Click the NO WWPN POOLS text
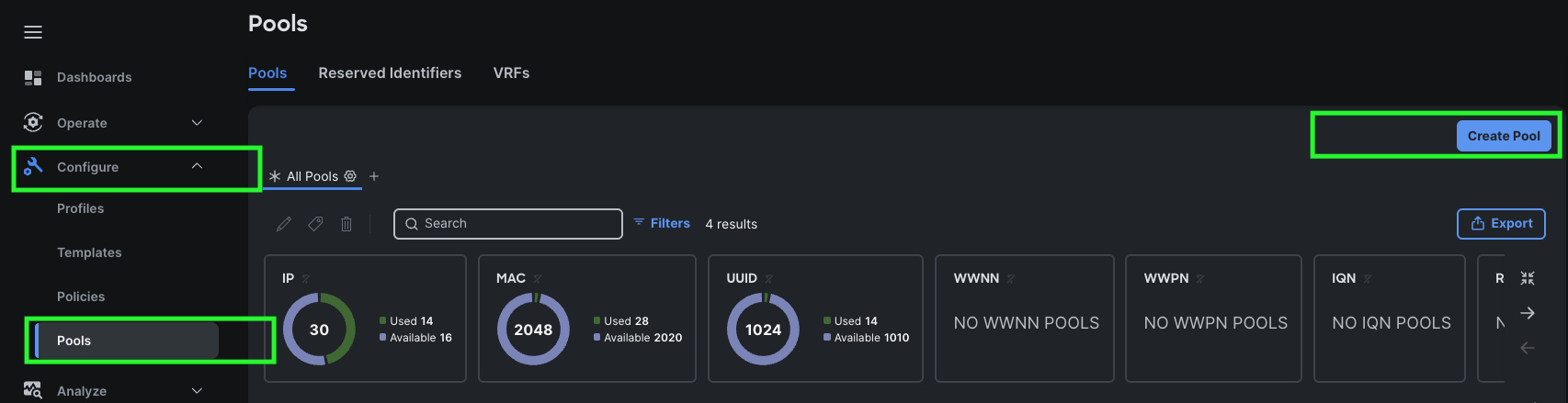 [1215, 323]
